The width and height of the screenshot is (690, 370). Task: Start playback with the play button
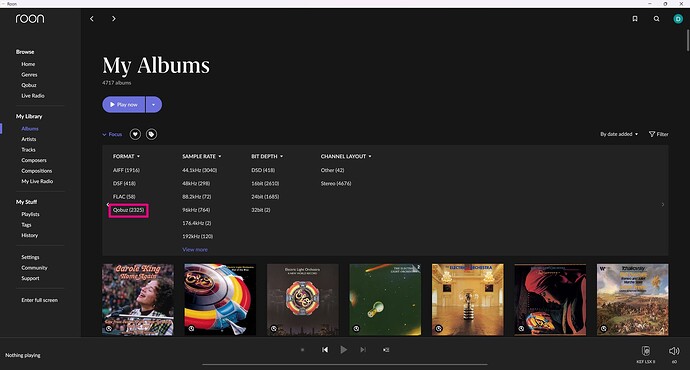(343, 350)
